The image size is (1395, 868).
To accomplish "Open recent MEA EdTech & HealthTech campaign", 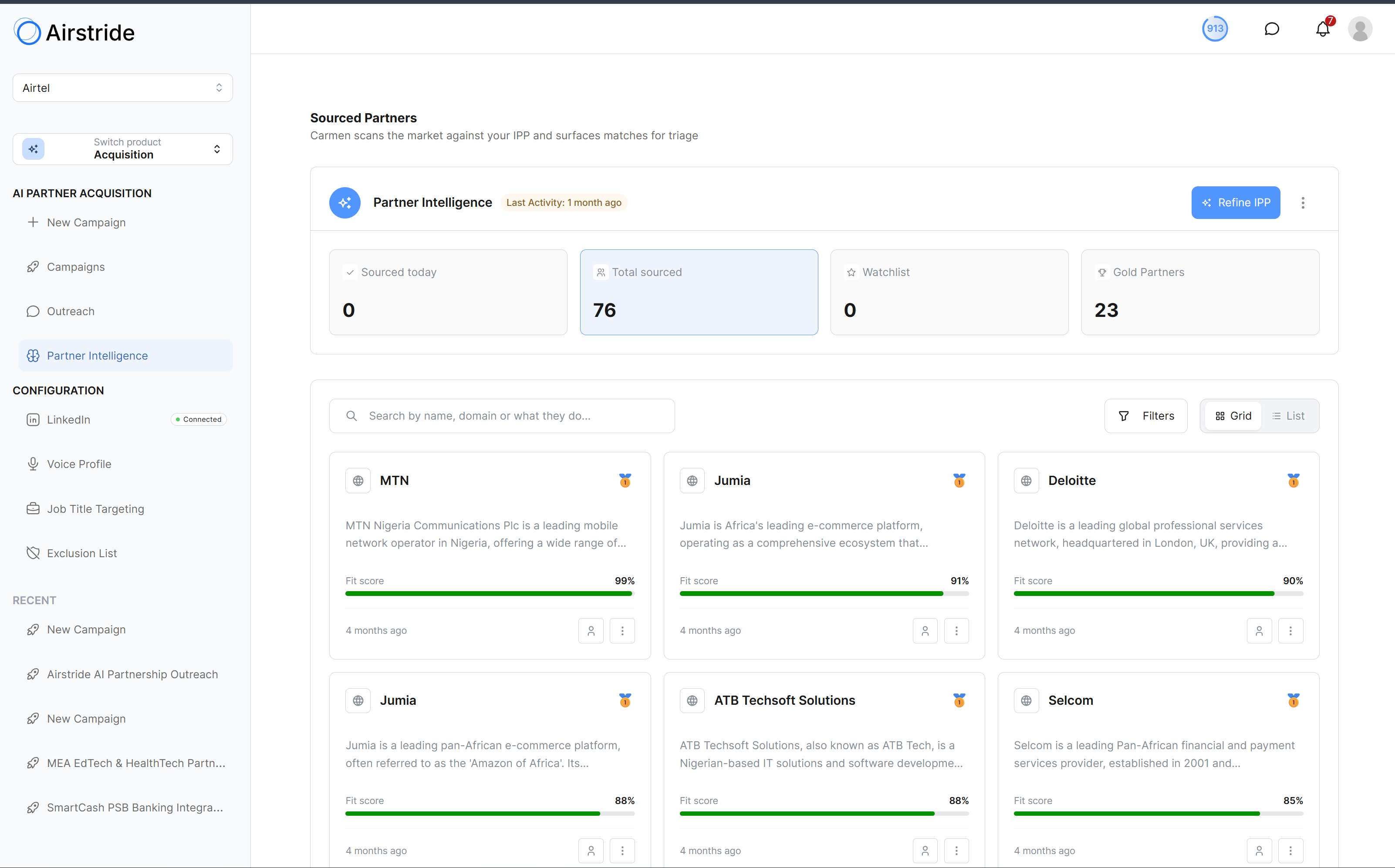I will point(125,763).
